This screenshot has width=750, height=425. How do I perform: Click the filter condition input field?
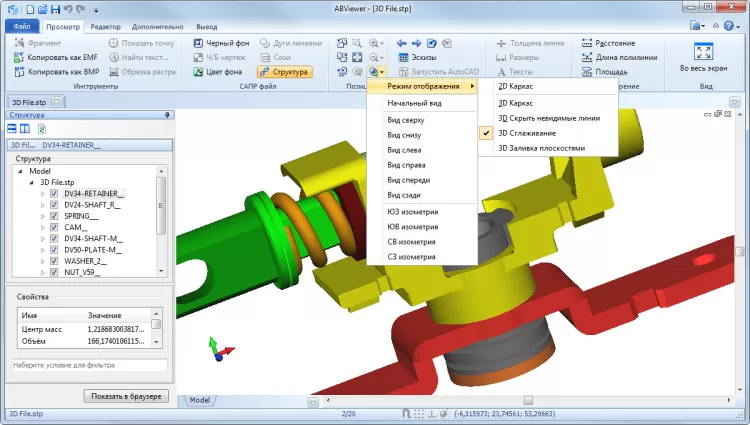[89, 365]
